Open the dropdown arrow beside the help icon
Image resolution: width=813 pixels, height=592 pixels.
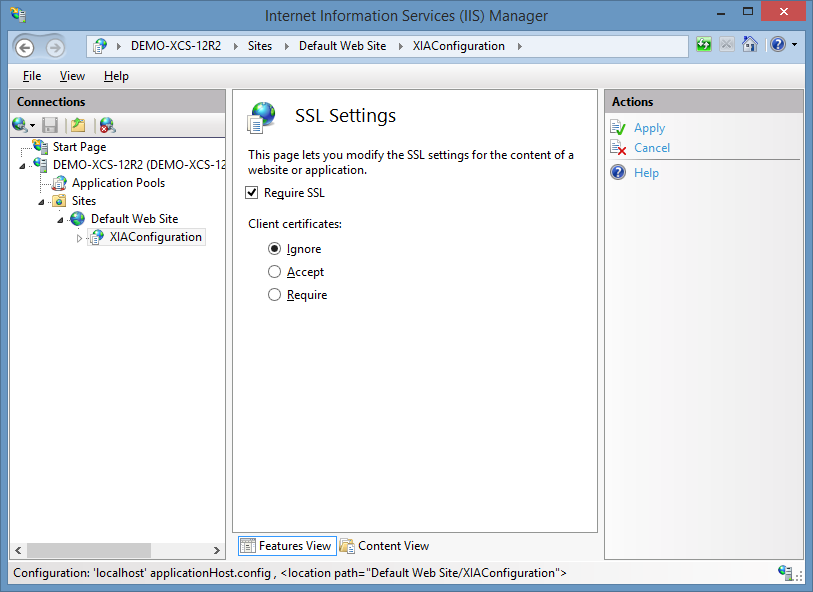pos(795,45)
